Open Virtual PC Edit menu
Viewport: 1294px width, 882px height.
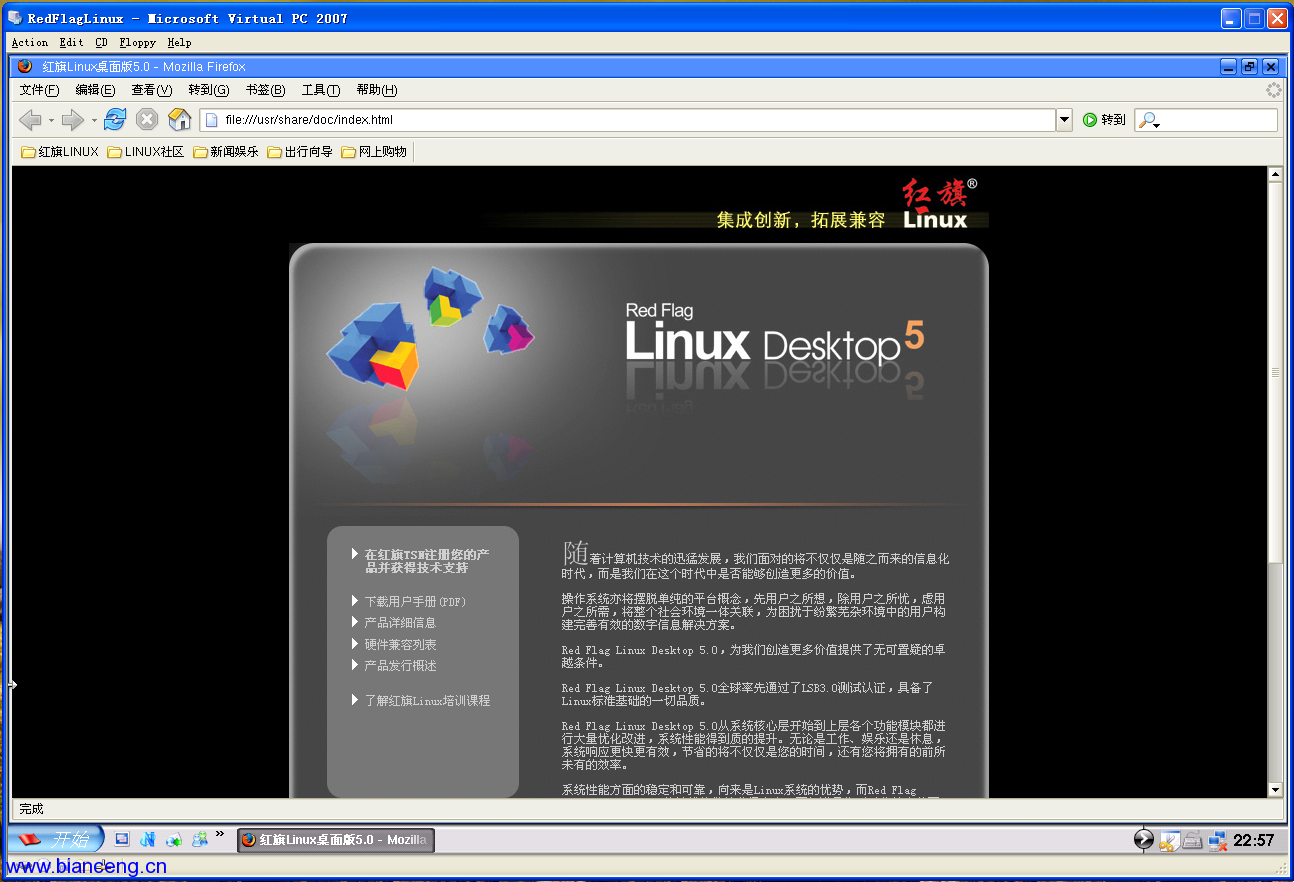coord(71,43)
